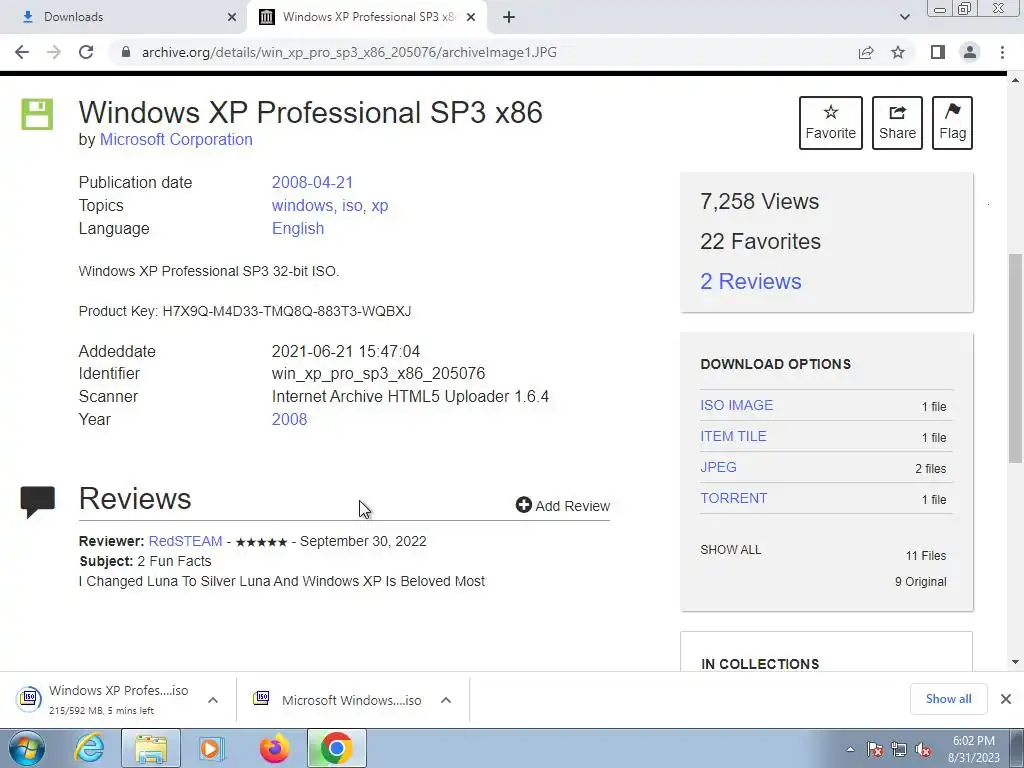This screenshot has width=1024, height=768.
Task: Launch Firefox from taskbar
Action: pos(274,748)
